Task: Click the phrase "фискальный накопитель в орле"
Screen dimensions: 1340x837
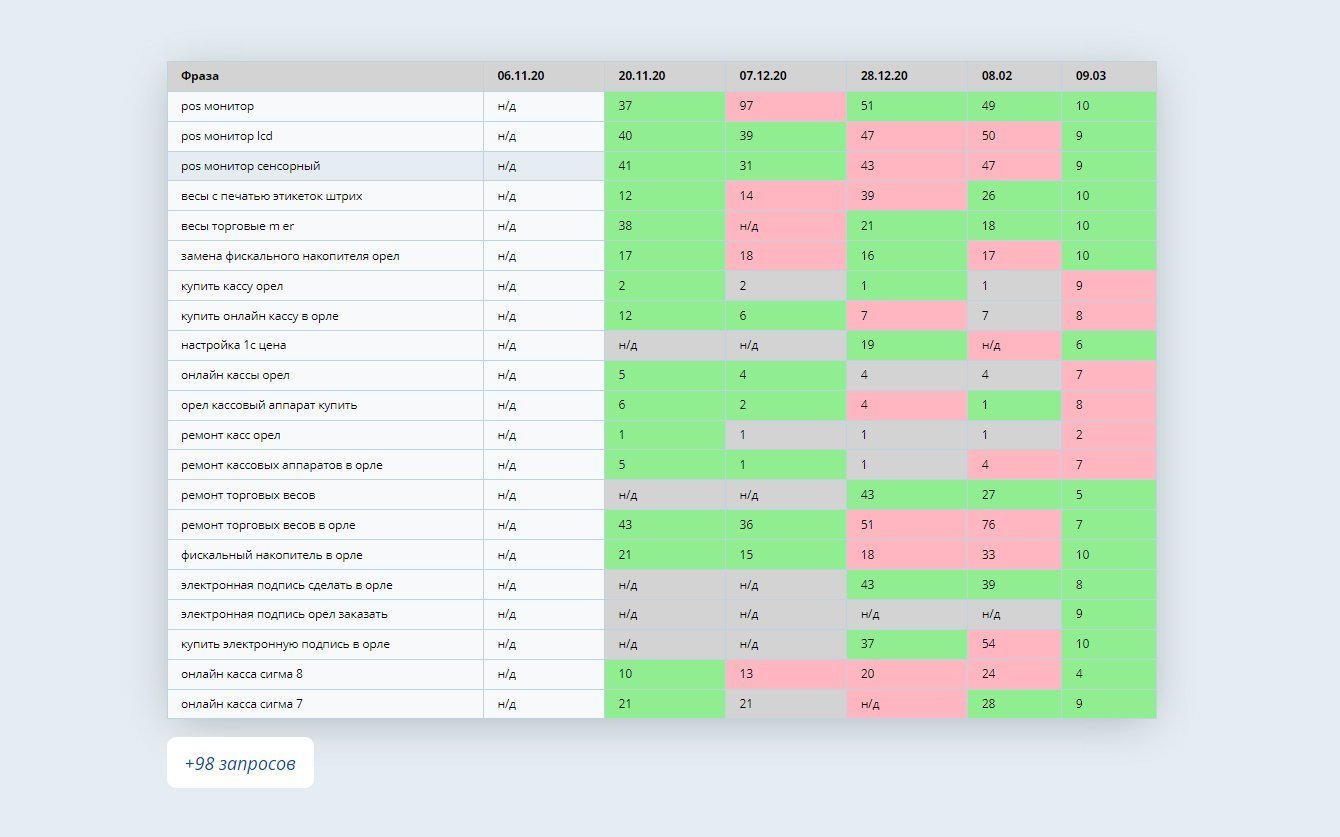Action: click(x=272, y=555)
